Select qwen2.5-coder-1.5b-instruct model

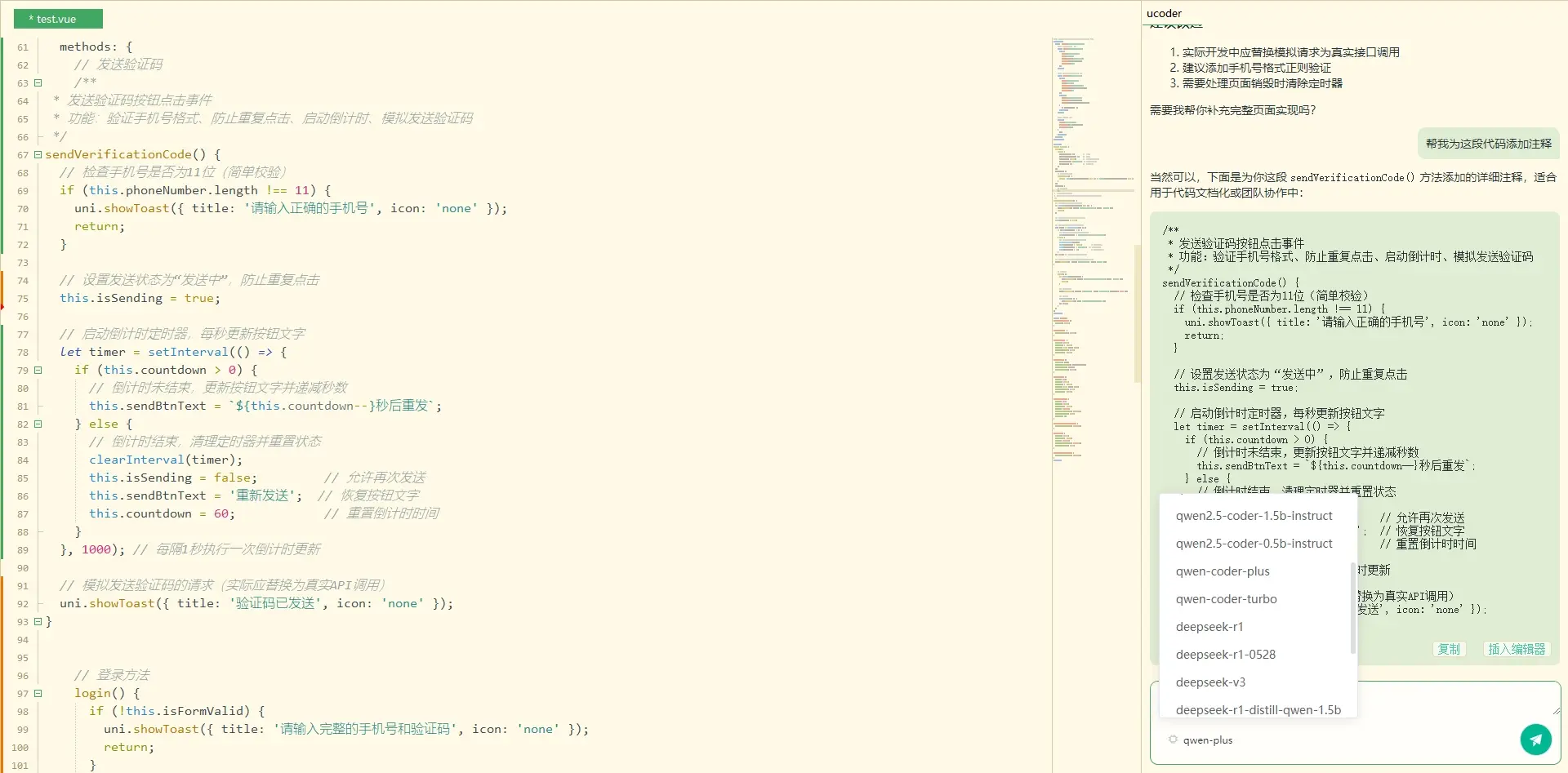pyautogui.click(x=1254, y=516)
